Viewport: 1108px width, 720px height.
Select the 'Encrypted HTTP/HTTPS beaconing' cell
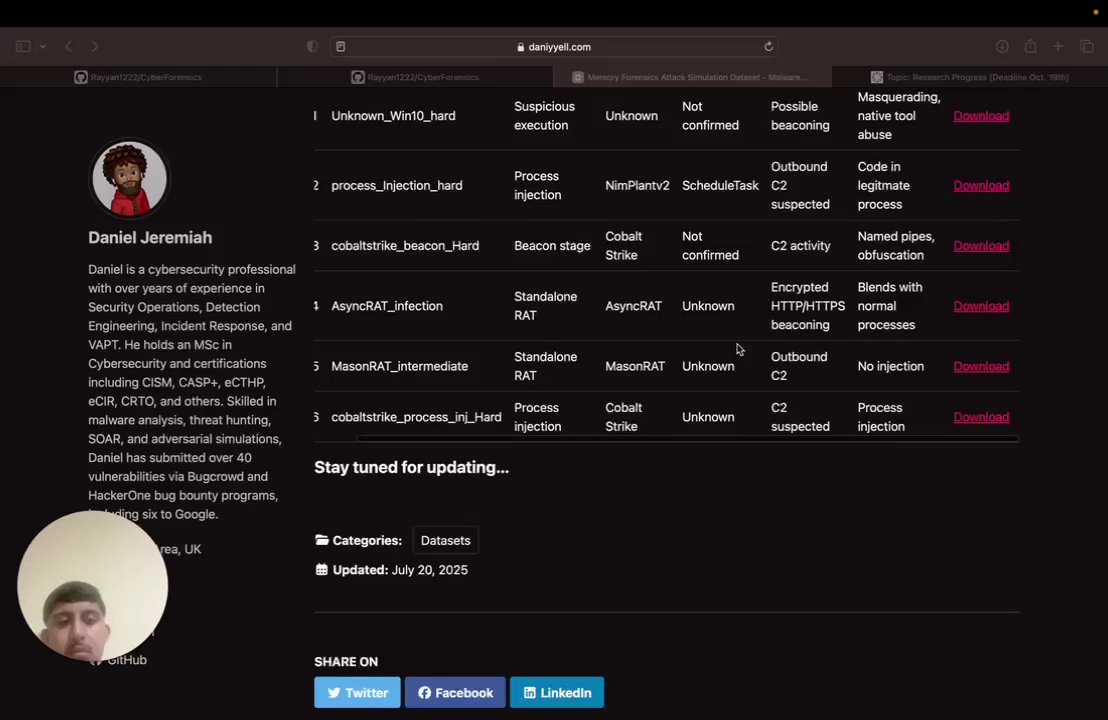[808, 306]
